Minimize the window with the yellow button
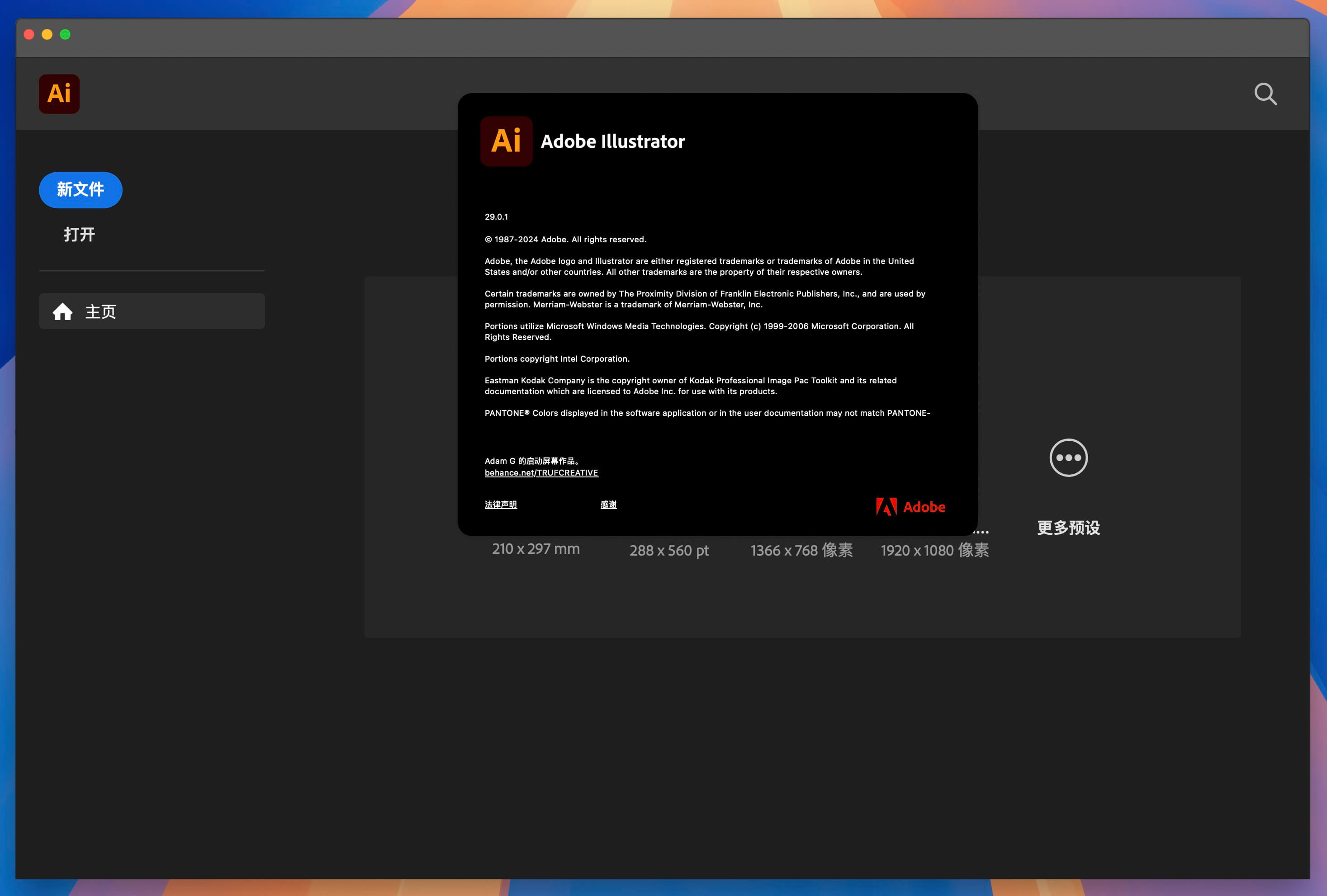The width and height of the screenshot is (1327, 896). point(47,35)
